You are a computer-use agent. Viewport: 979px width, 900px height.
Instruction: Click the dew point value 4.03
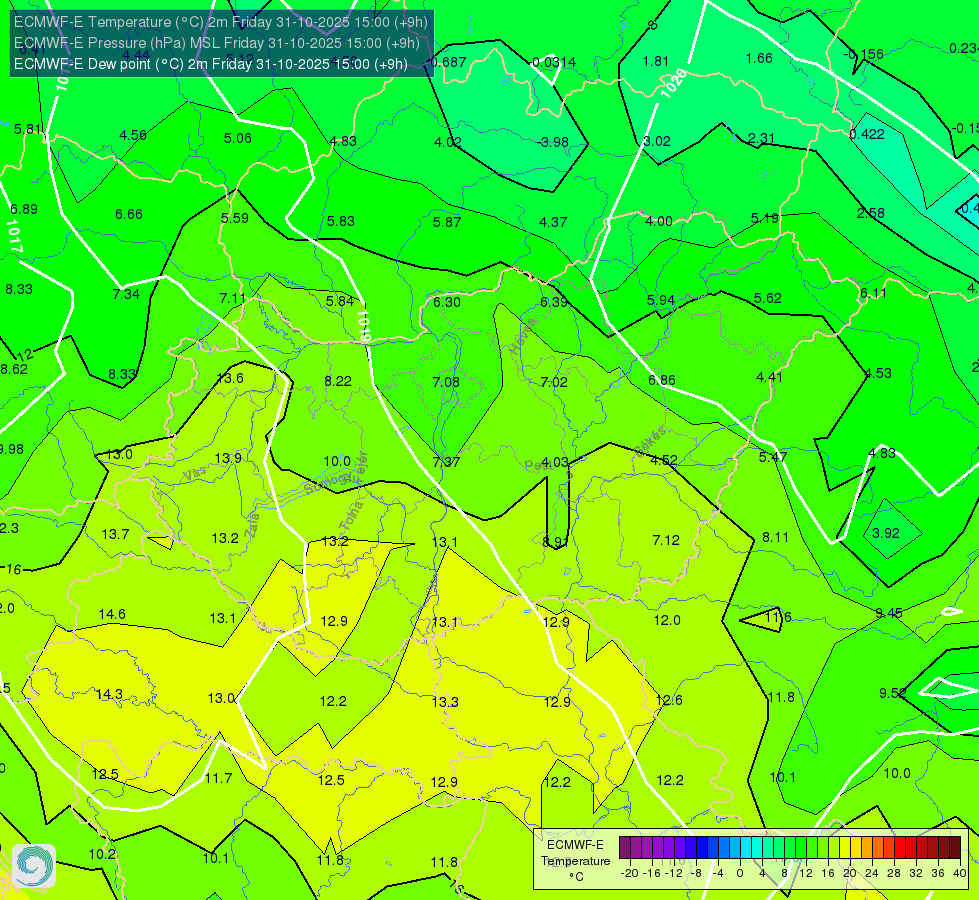click(x=555, y=462)
